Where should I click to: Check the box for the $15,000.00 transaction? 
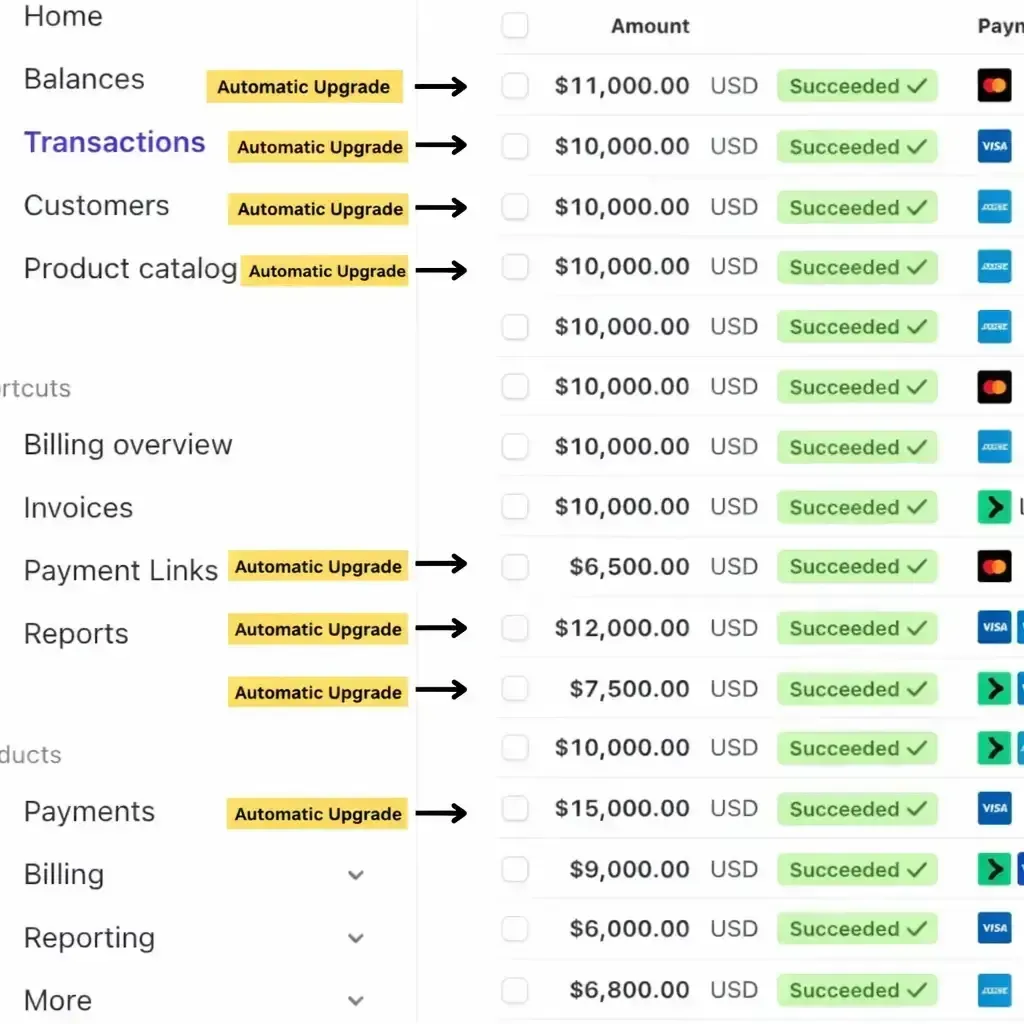click(515, 808)
